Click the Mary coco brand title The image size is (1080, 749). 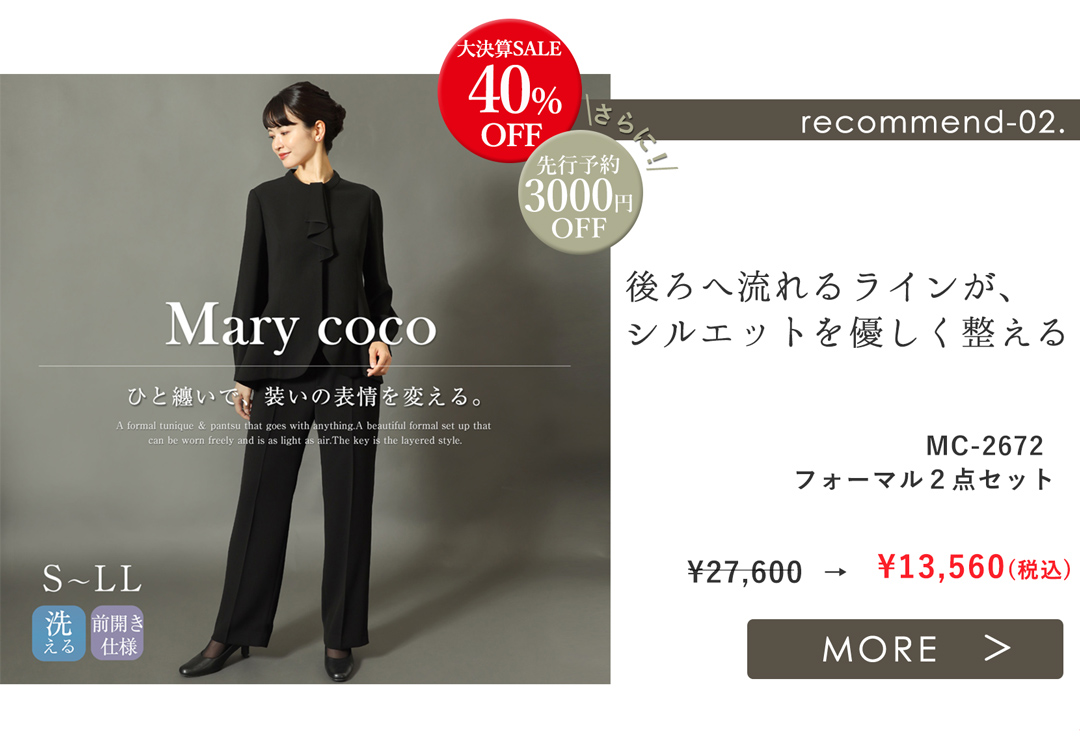(x=301, y=325)
